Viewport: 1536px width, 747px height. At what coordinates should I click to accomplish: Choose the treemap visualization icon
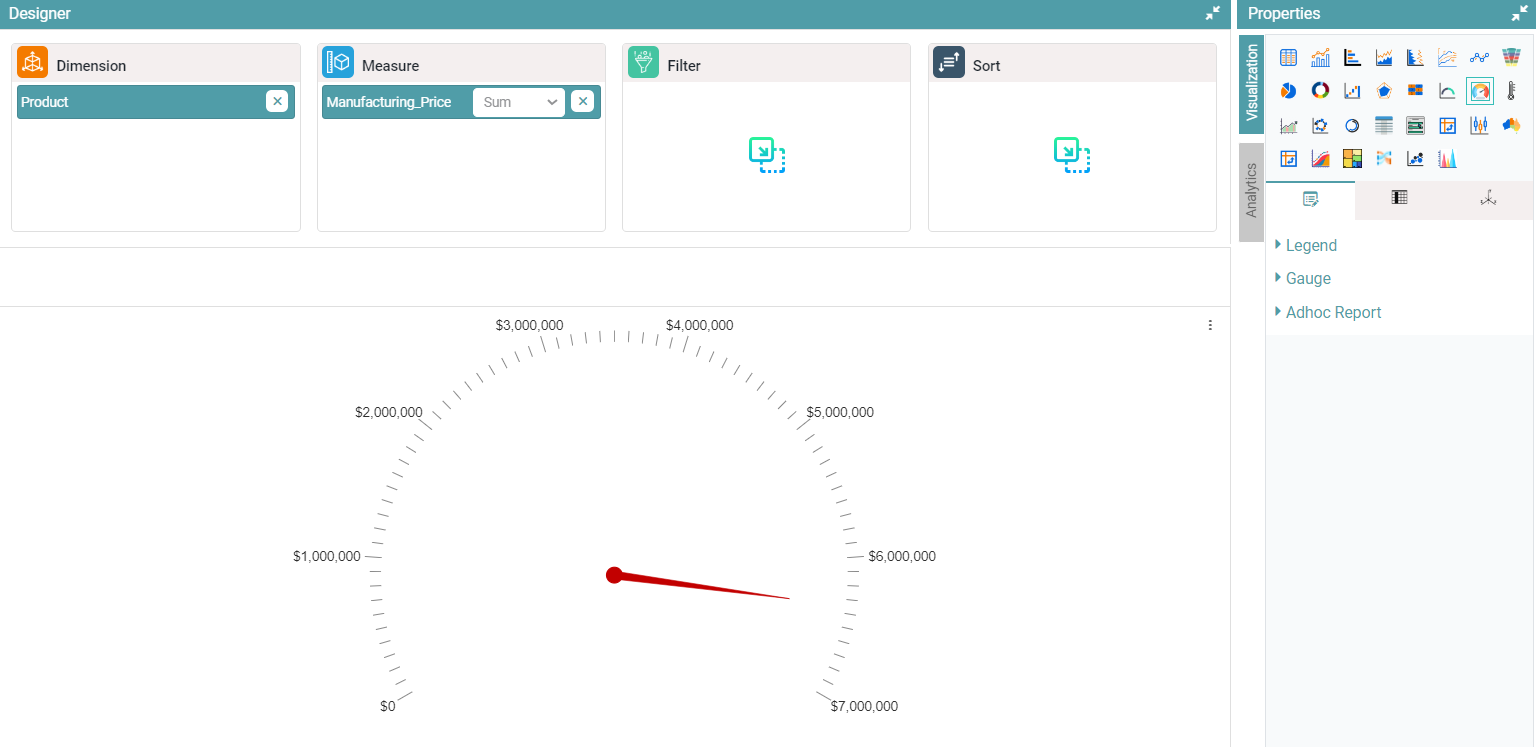click(1352, 158)
